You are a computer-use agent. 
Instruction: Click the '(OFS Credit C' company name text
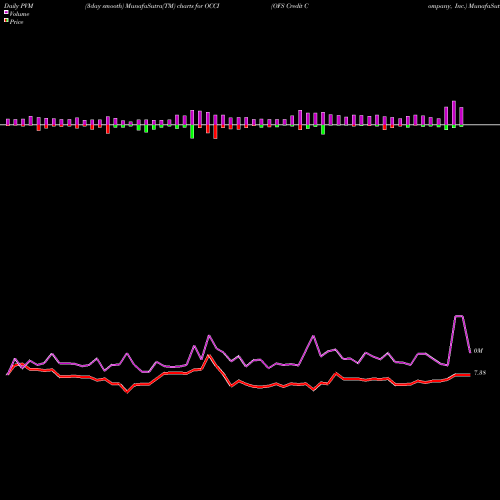pyautogui.click(x=290, y=6)
